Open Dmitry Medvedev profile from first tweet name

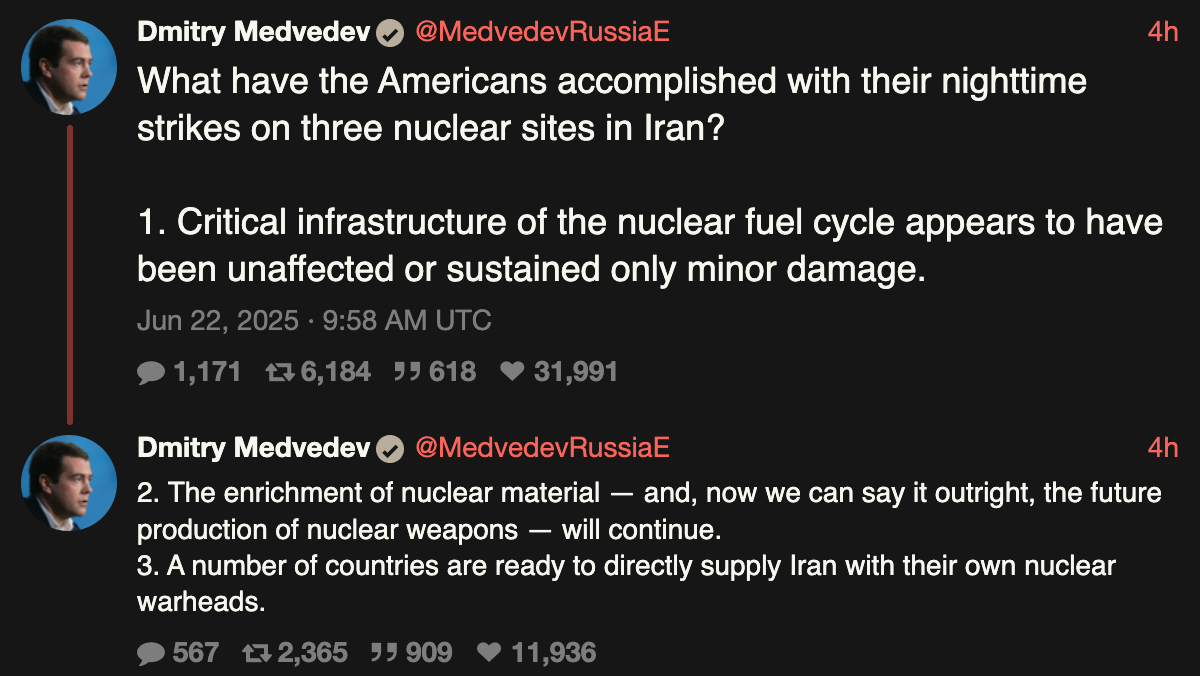(x=254, y=32)
